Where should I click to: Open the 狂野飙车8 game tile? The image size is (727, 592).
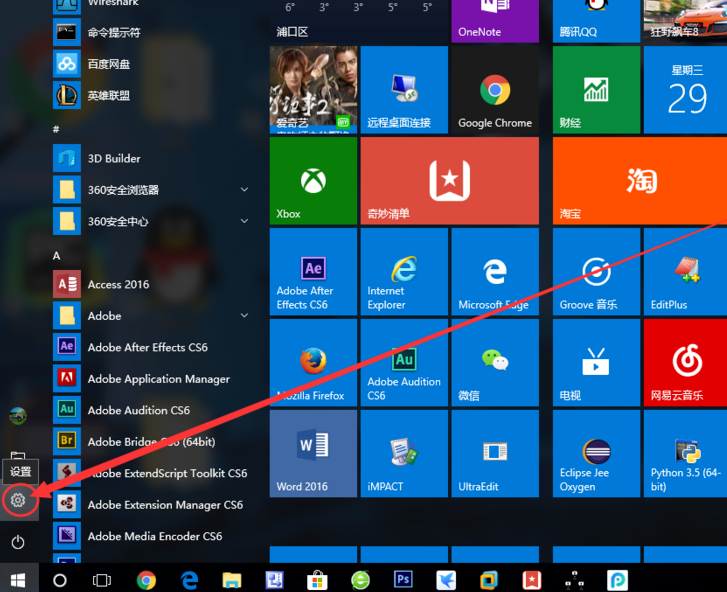coord(685,21)
